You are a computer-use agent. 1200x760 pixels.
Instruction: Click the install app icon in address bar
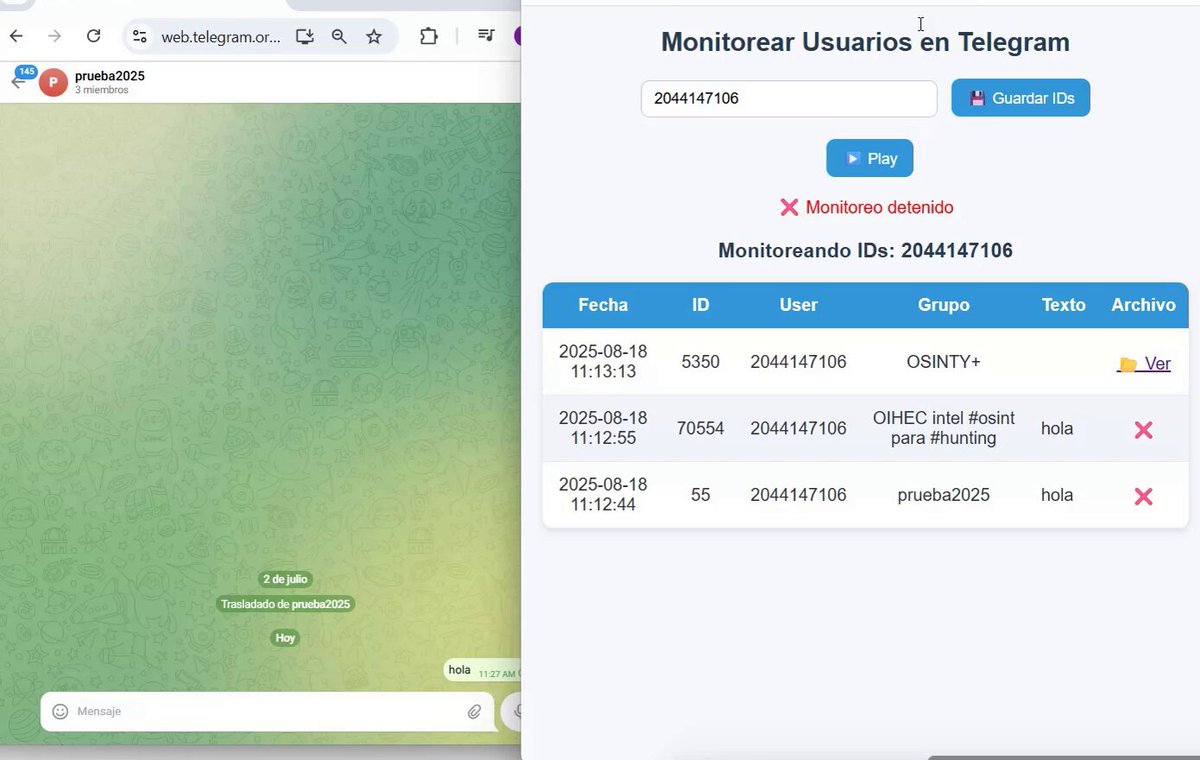[x=305, y=36]
